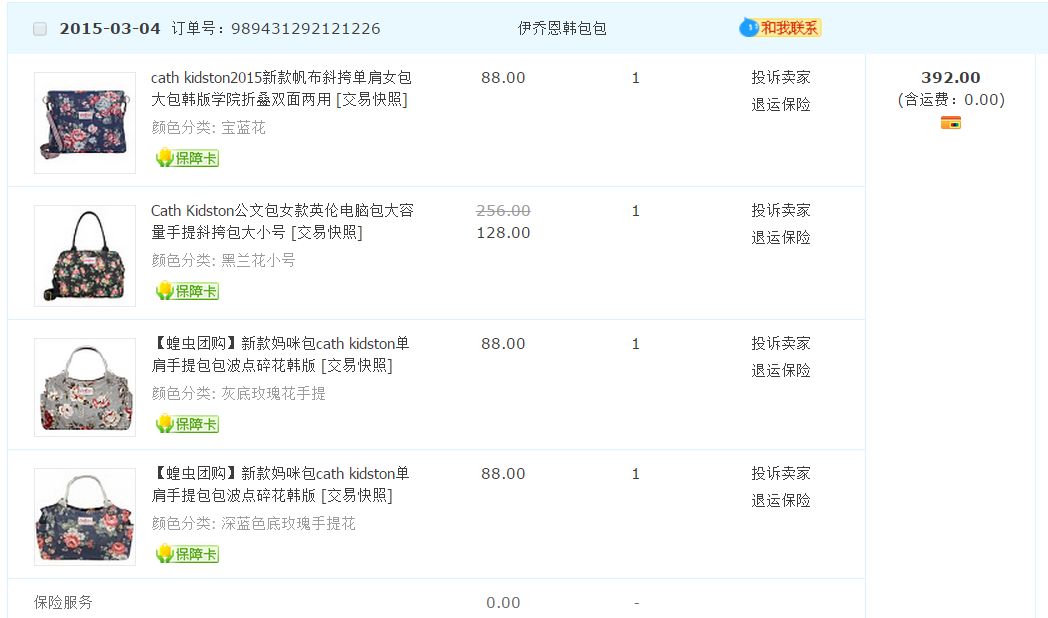
Task: Open the Cath Kidston 公文包 product title
Action: [x=281, y=211]
